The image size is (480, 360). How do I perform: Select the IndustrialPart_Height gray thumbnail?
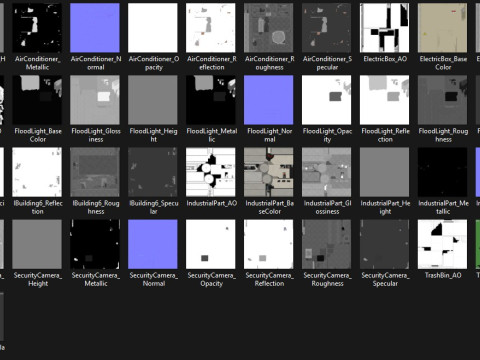385,172
